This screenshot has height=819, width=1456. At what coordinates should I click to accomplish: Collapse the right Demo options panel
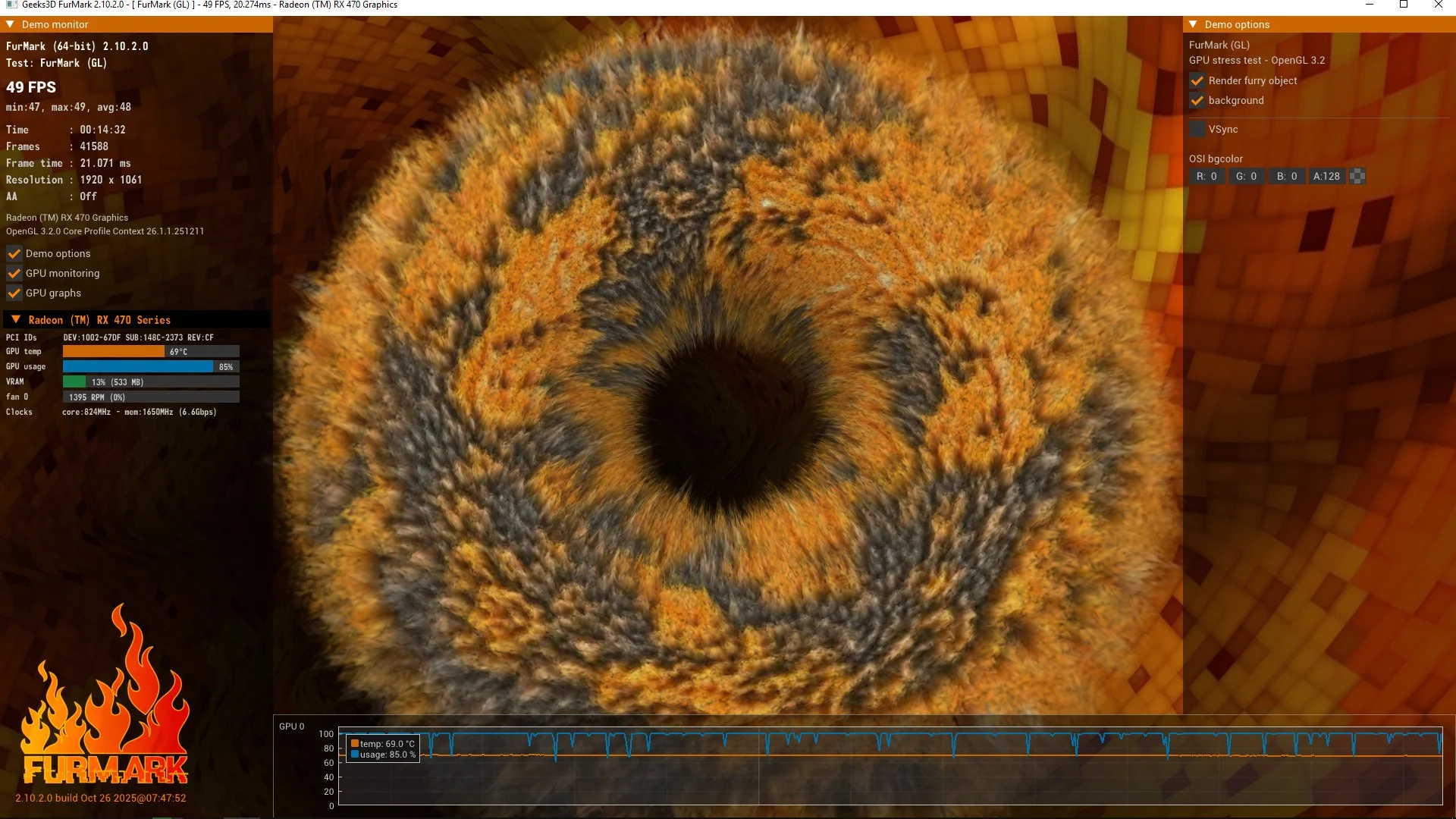point(1193,24)
